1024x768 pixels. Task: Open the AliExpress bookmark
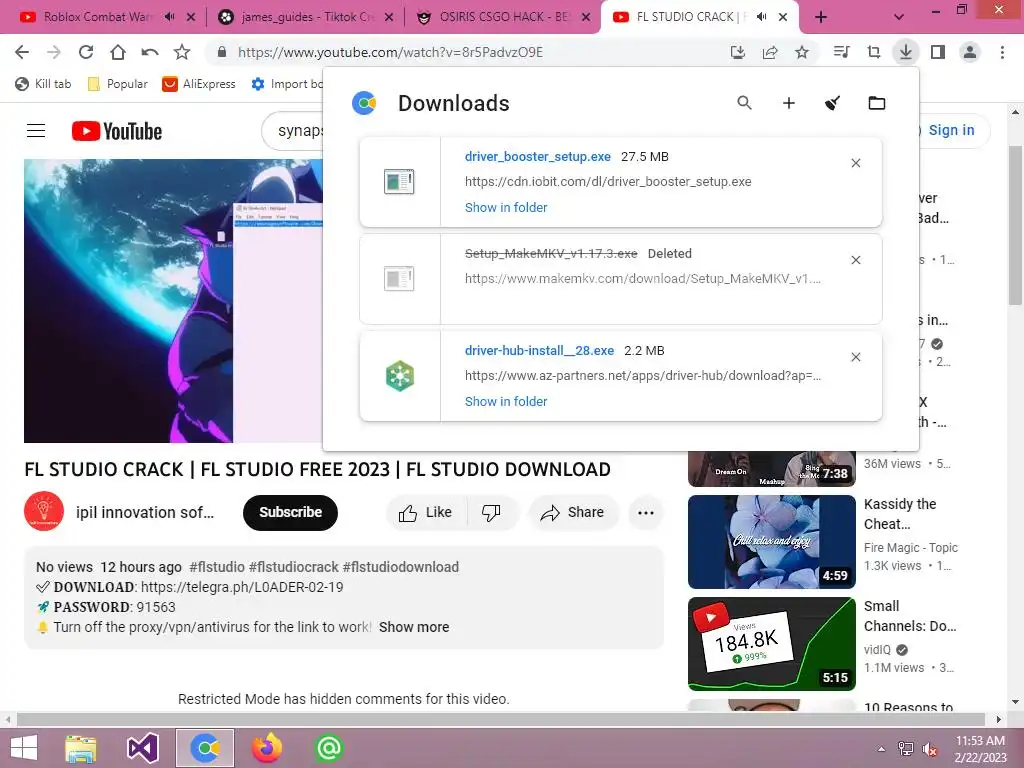[x=199, y=84]
